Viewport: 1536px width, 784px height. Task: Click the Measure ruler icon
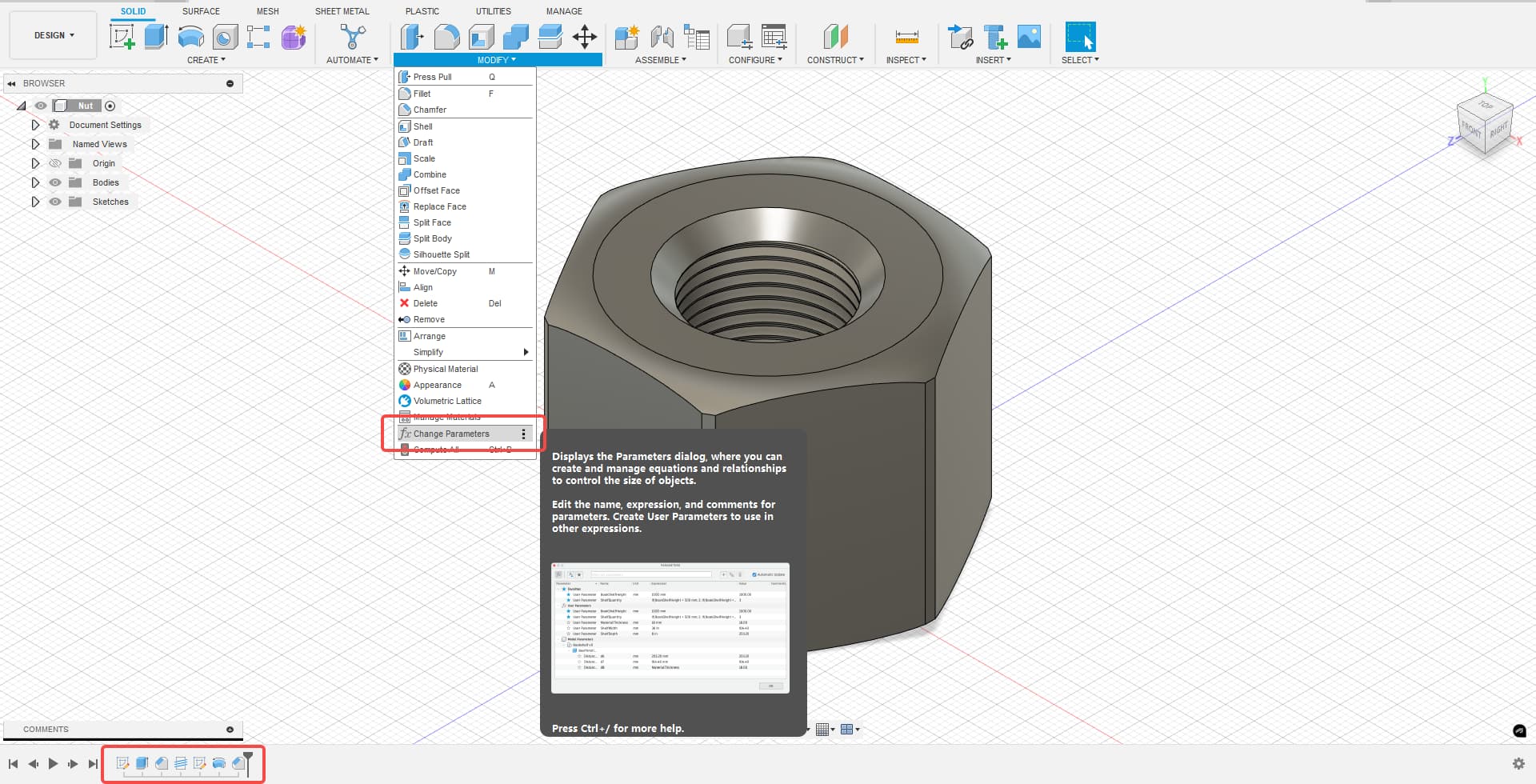pyautogui.click(x=906, y=37)
